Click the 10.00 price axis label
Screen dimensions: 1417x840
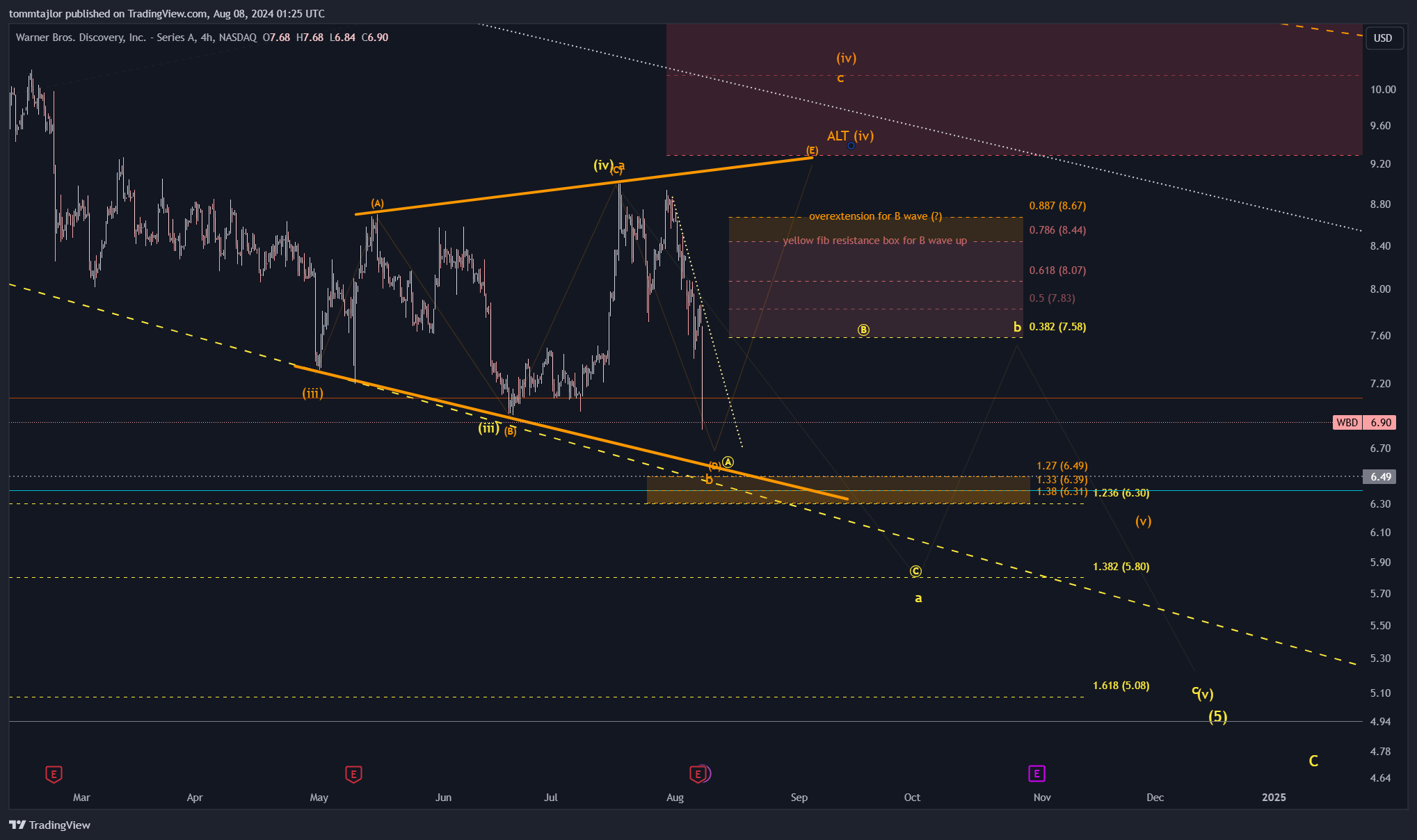[1383, 89]
